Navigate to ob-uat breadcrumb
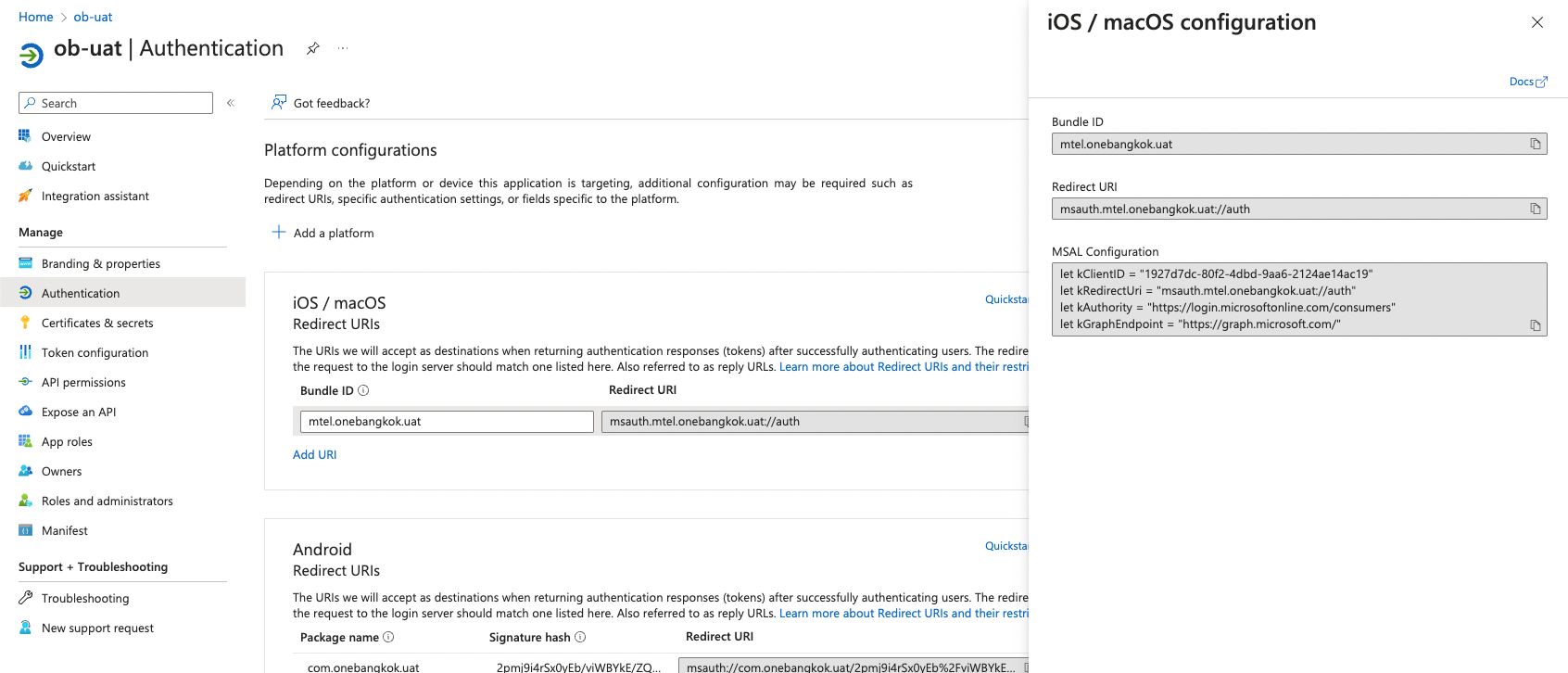Screen dimensions: 1568x673 [93, 17]
